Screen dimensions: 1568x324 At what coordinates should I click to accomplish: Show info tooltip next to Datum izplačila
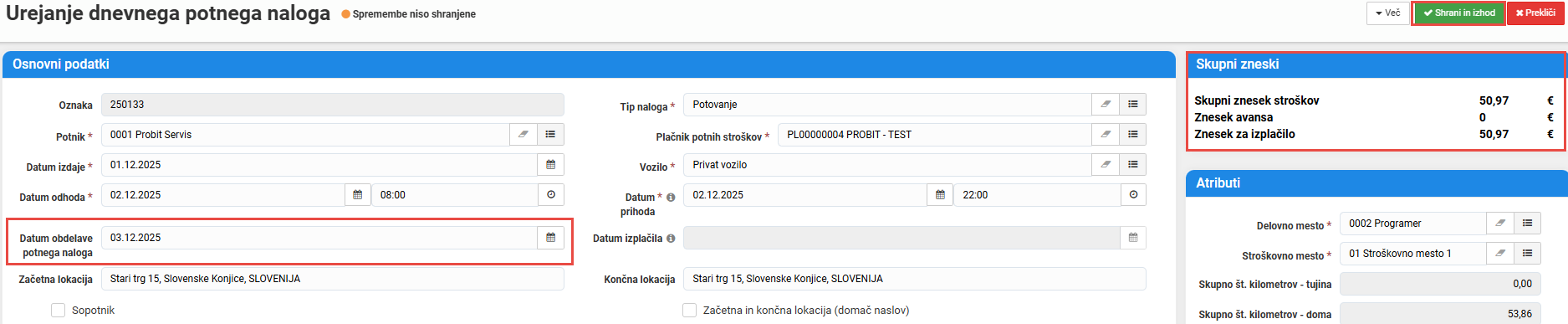pyautogui.click(x=671, y=239)
